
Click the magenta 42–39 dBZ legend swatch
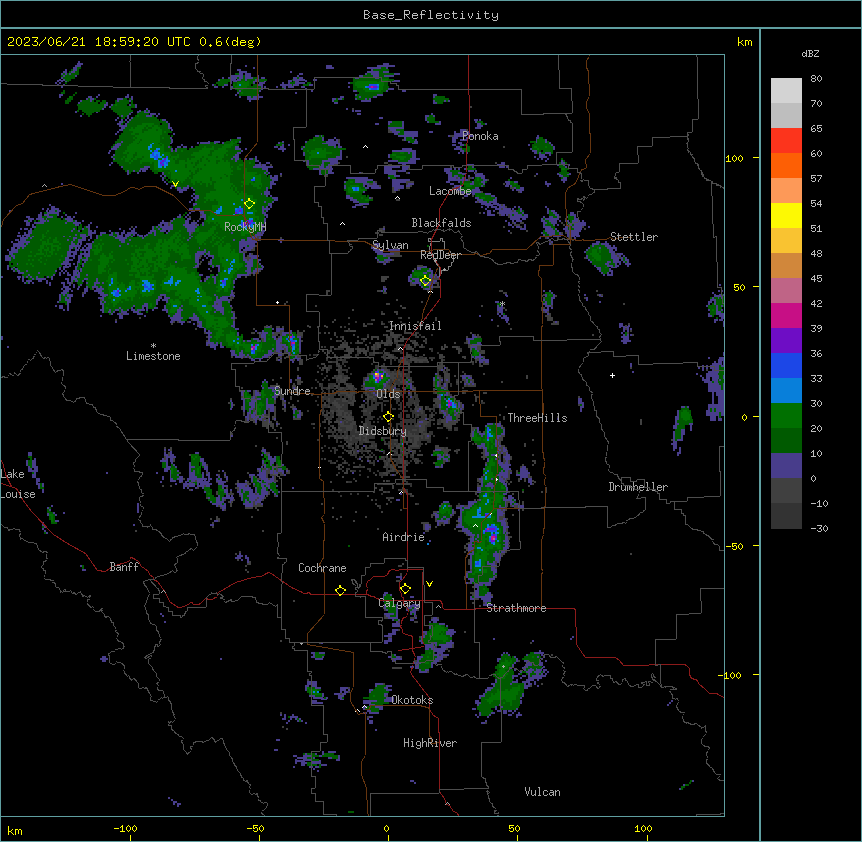pyautogui.click(x=786, y=315)
